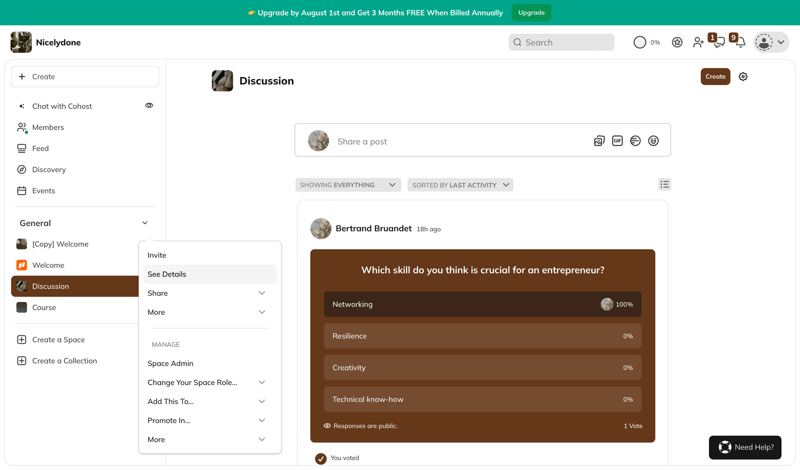Click the brown Create button
This screenshot has height=470, width=800.
click(x=715, y=77)
